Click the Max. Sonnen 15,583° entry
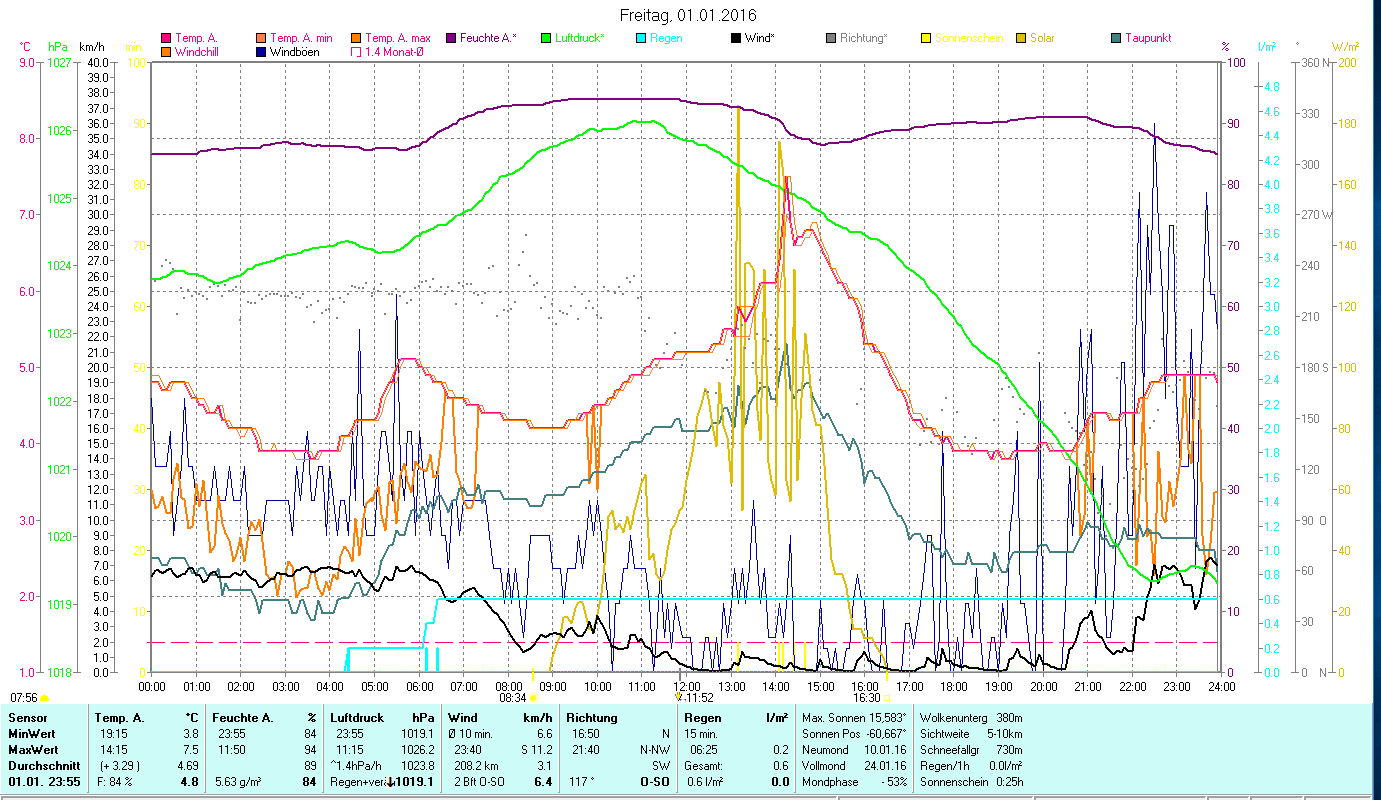This screenshot has width=1381, height=800. pos(853,718)
